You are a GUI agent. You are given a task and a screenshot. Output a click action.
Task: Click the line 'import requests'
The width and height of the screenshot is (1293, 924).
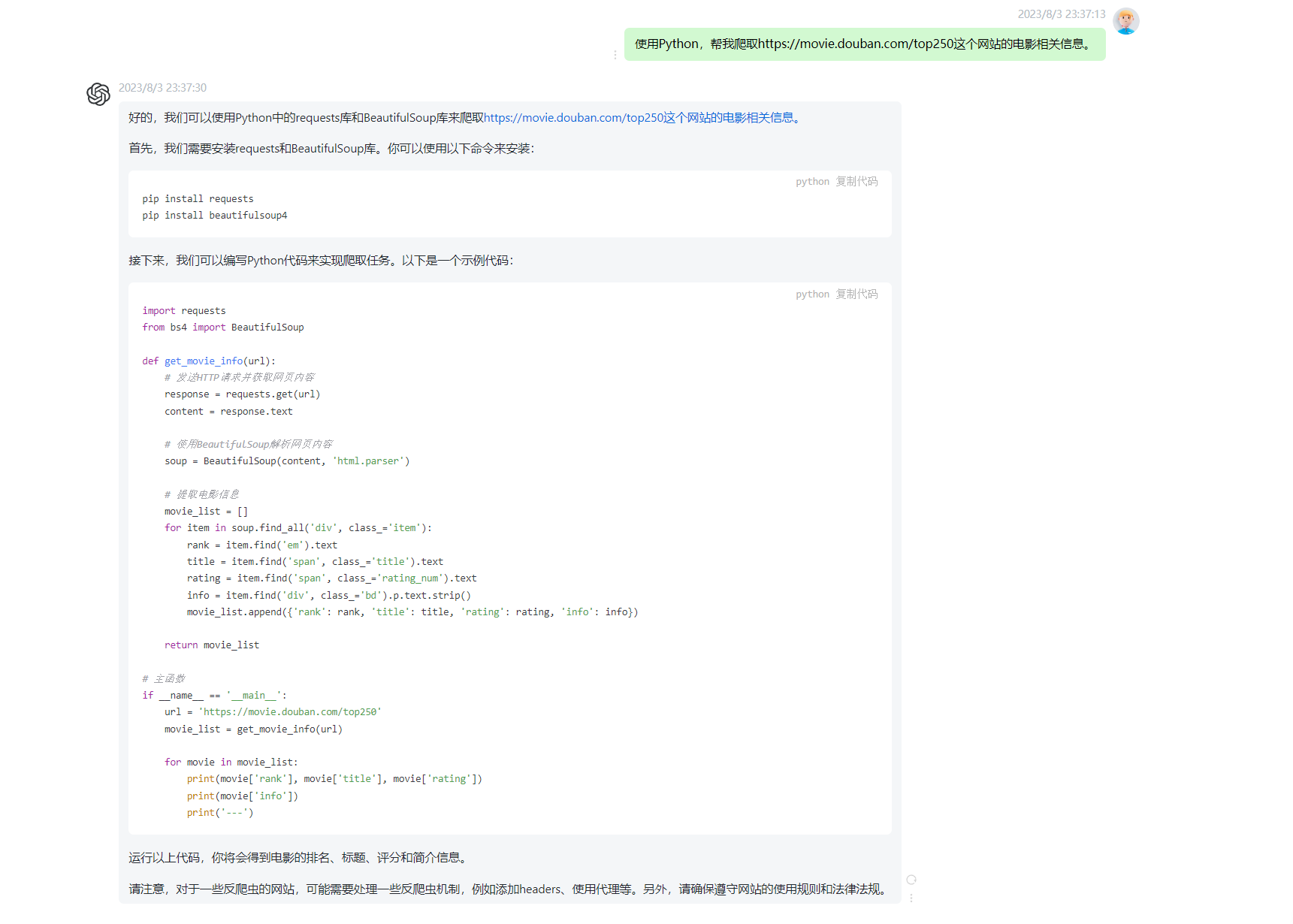(184, 311)
